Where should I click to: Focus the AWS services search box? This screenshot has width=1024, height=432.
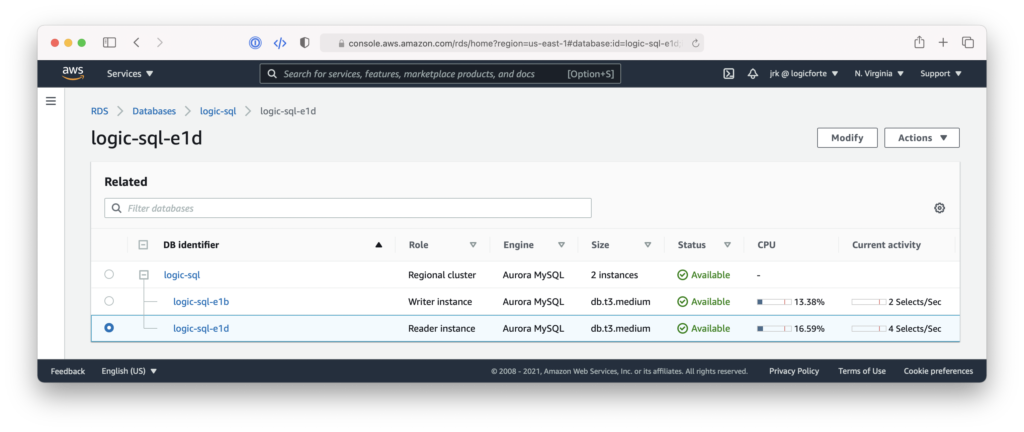tap(440, 74)
